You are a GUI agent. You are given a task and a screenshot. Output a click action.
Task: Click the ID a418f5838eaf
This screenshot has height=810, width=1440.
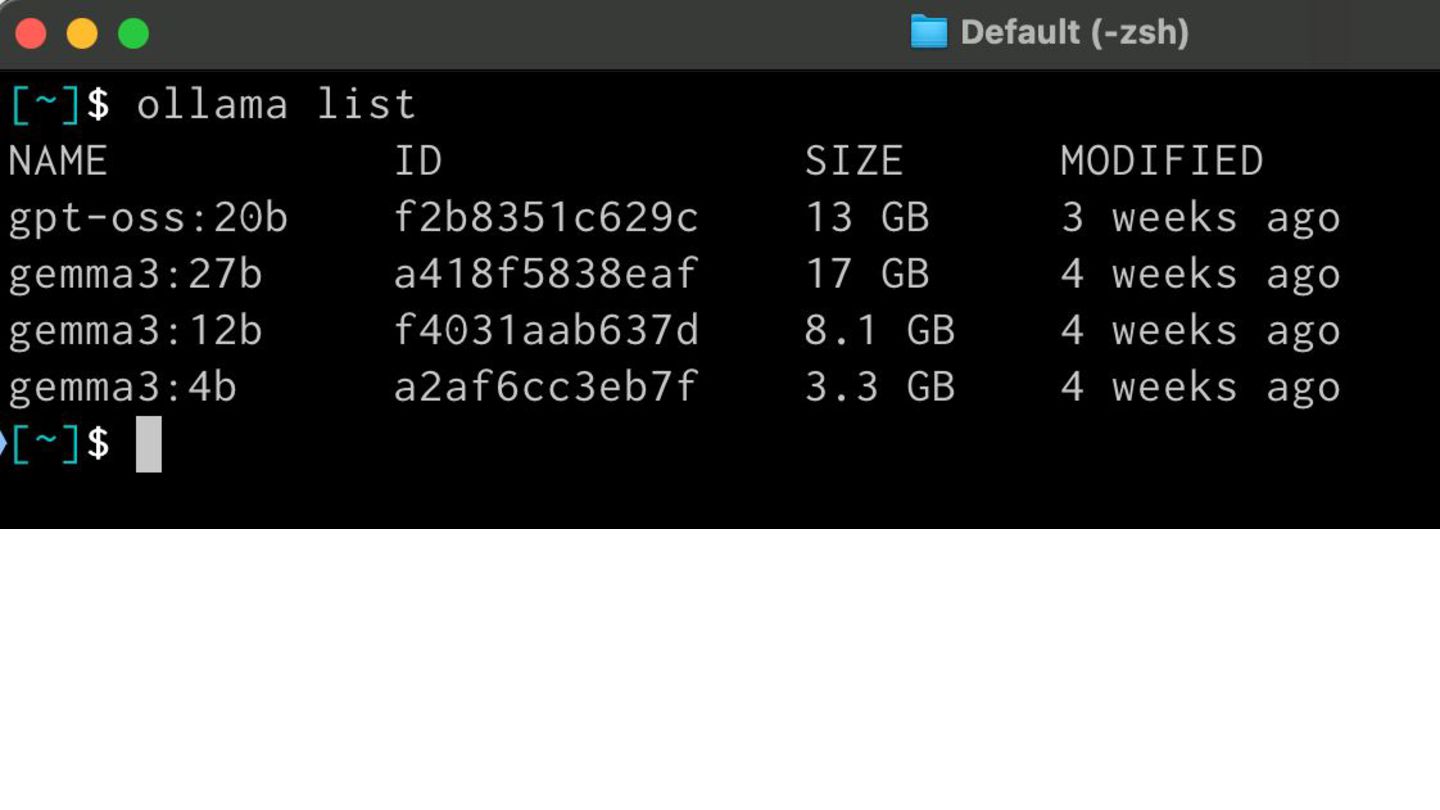pyautogui.click(x=546, y=274)
